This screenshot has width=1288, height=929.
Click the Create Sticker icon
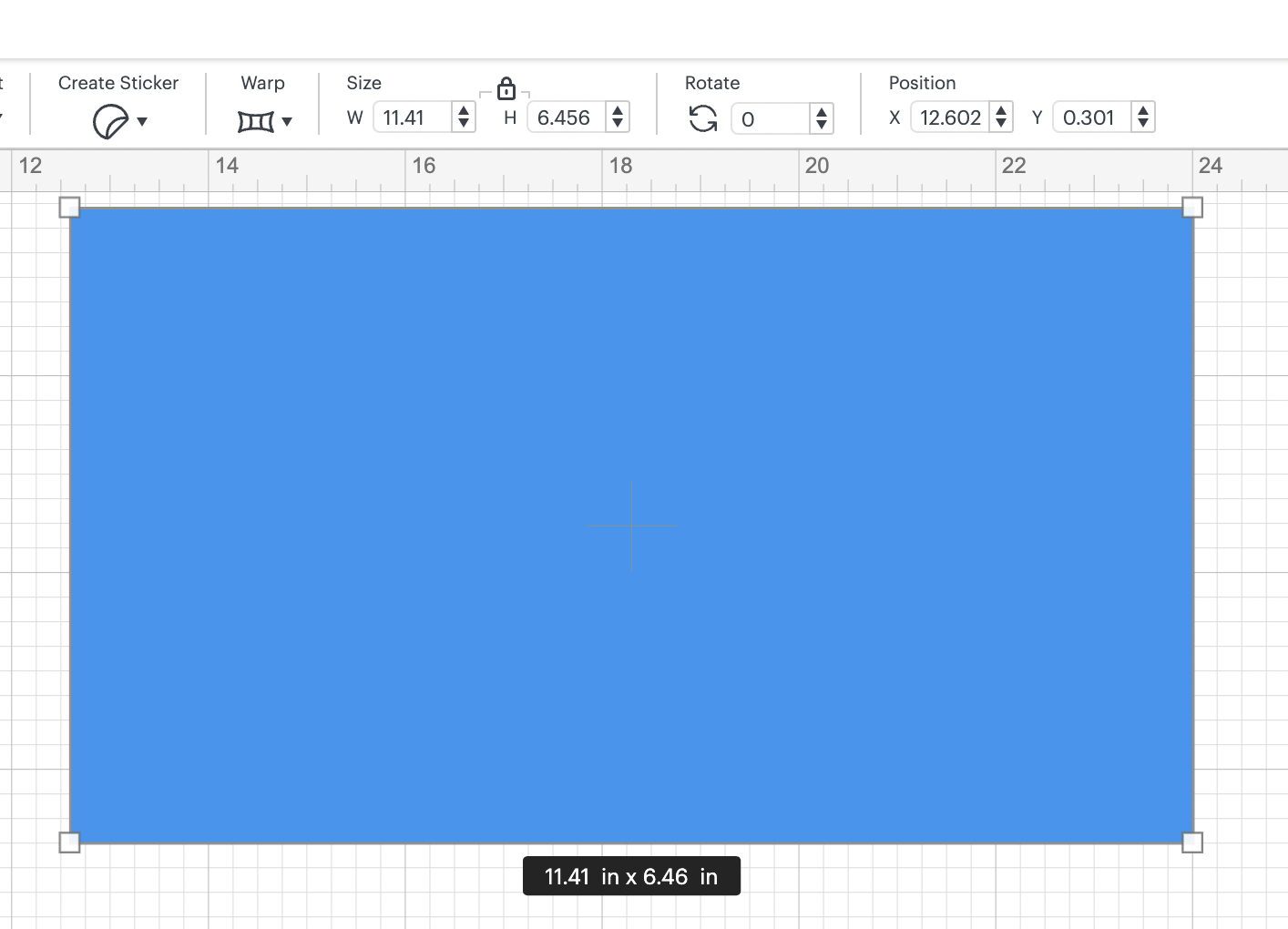[110, 121]
